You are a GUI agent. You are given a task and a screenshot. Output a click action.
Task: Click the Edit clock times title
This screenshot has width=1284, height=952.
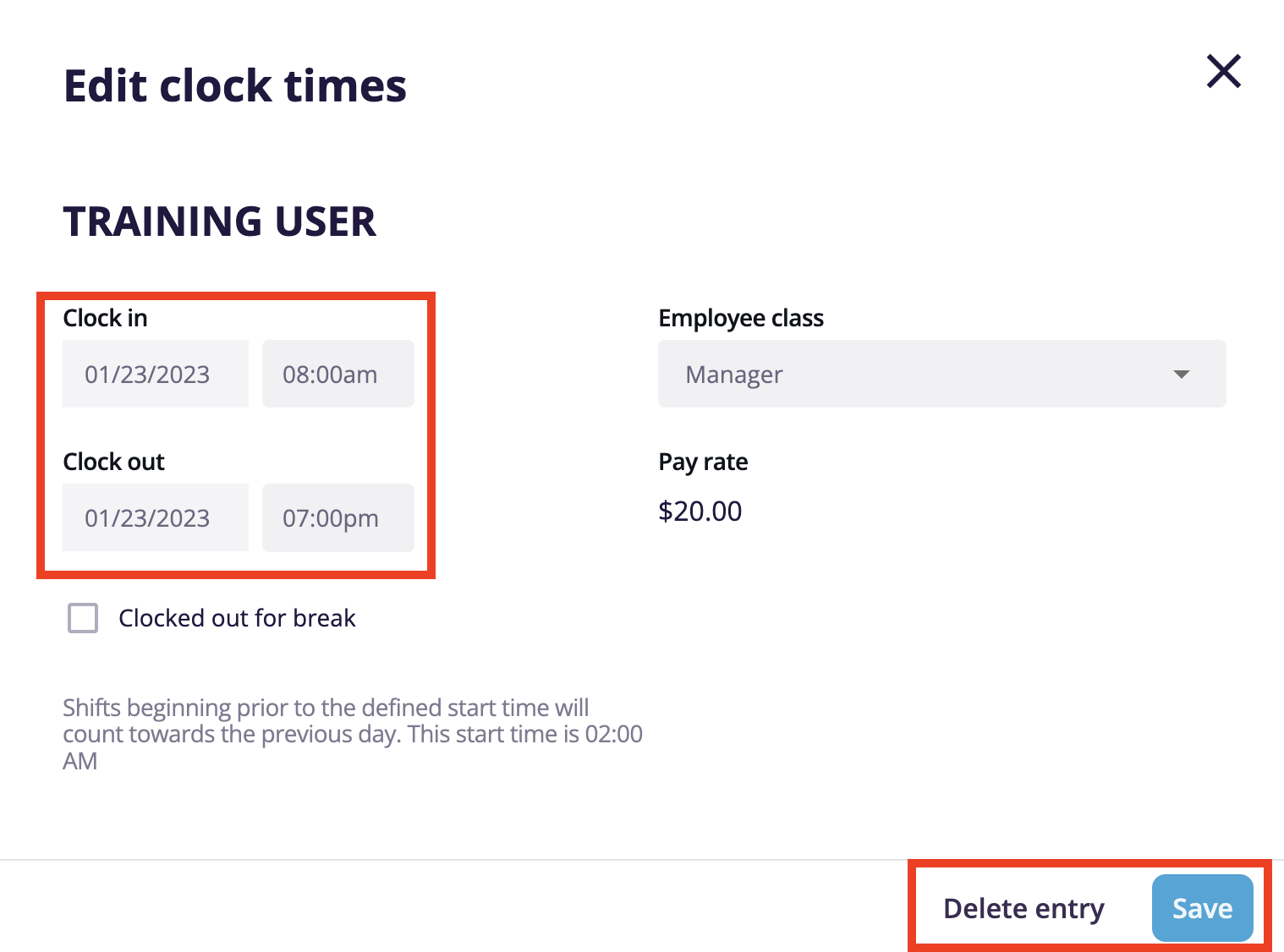234,85
